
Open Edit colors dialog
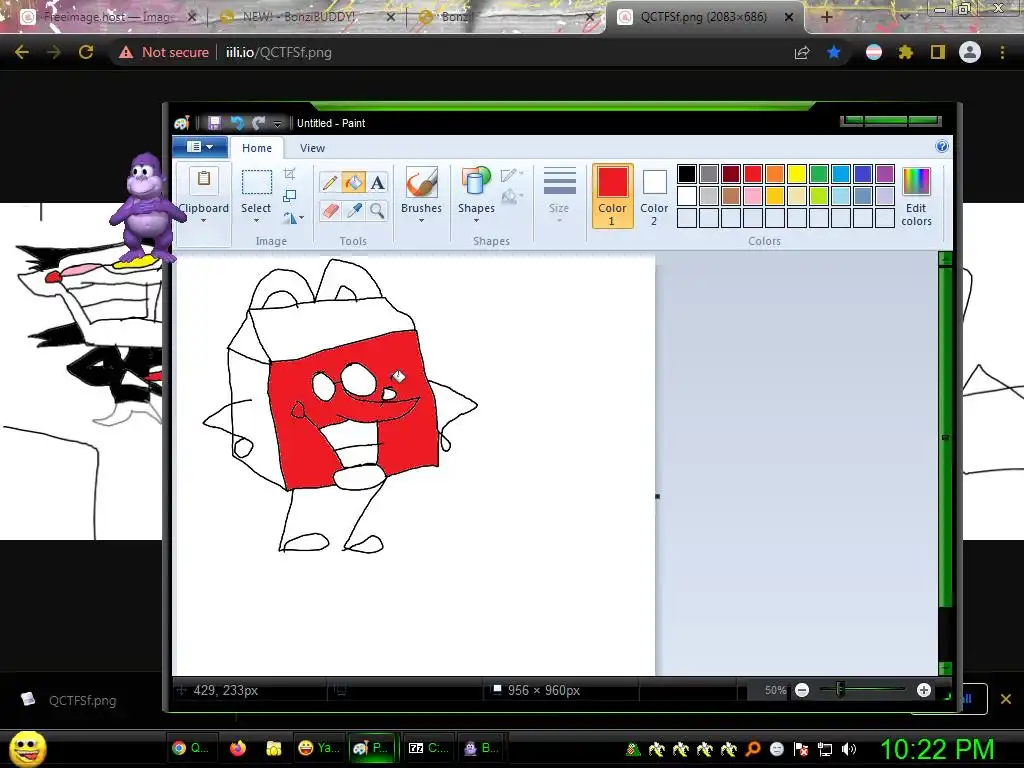tap(916, 196)
